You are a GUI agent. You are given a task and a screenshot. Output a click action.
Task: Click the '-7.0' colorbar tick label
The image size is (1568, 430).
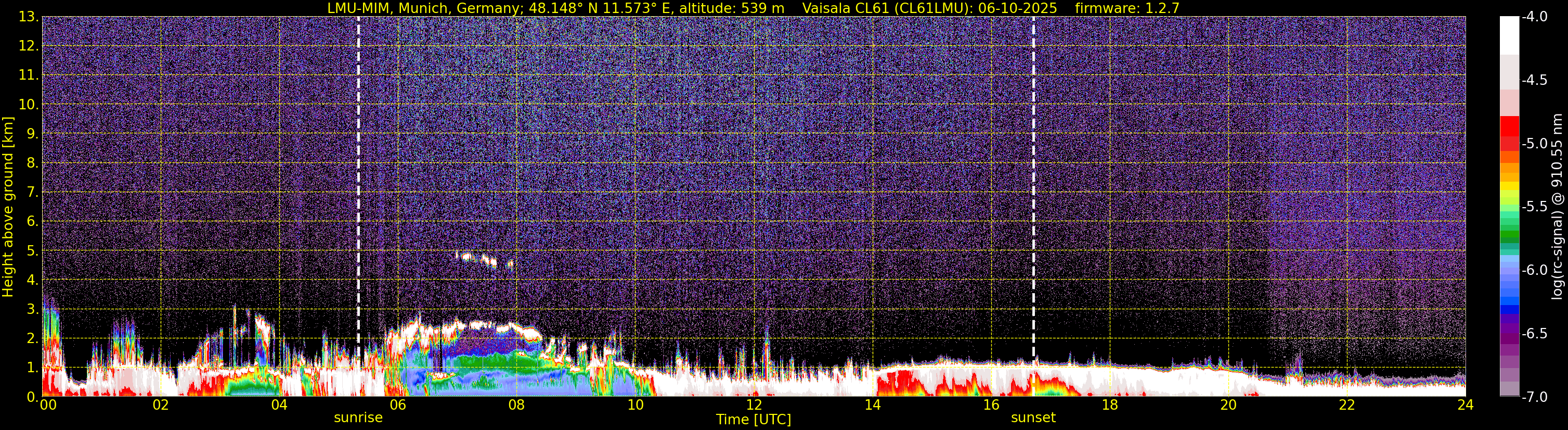(x=1534, y=397)
